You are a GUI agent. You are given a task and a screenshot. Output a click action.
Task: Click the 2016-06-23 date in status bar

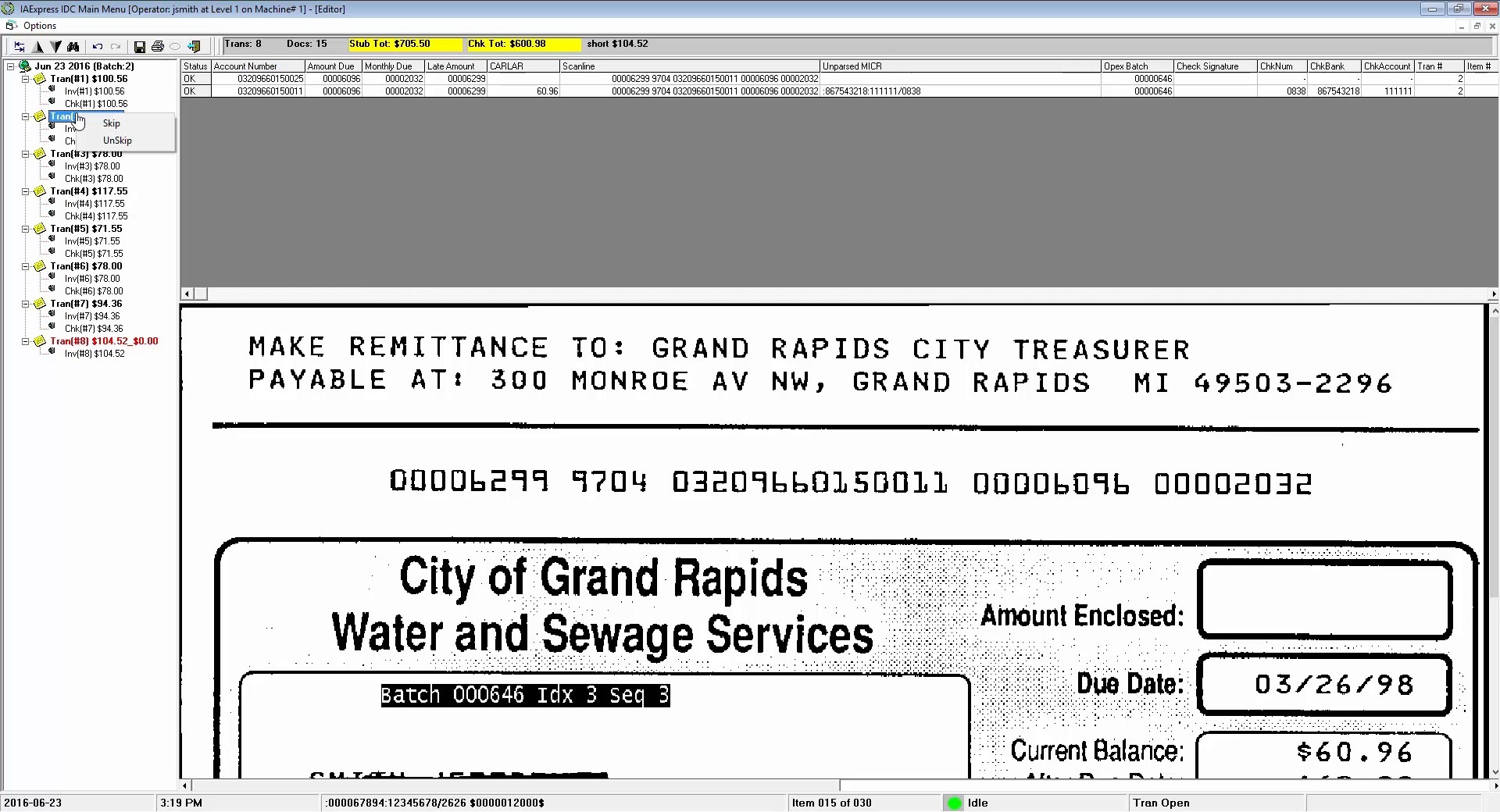click(33, 803)
